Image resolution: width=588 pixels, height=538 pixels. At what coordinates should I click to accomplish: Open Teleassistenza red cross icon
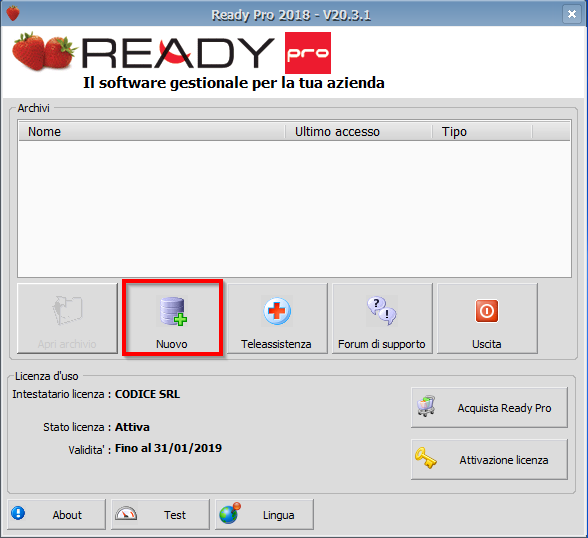coord(277,311)
